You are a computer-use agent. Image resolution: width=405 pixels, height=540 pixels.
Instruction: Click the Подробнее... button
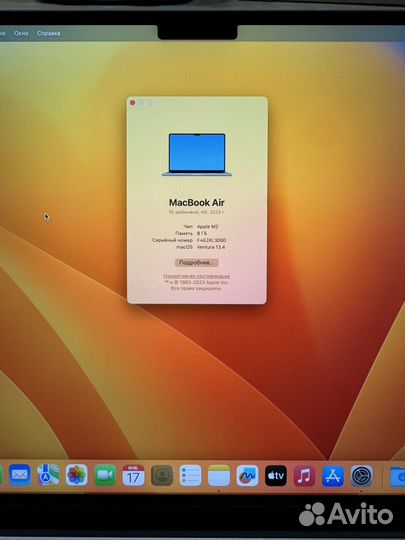click(x=197, y=262)
